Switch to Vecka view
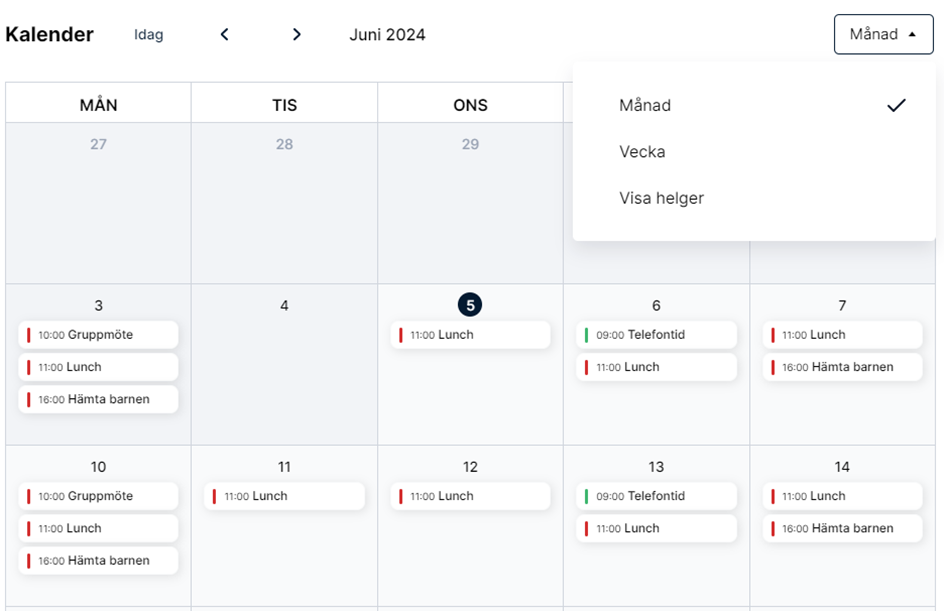 click(x=754, y=152)
